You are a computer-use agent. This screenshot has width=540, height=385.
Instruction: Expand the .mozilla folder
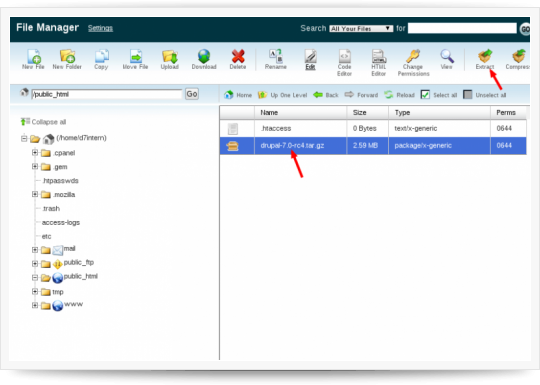coord(35,194)
